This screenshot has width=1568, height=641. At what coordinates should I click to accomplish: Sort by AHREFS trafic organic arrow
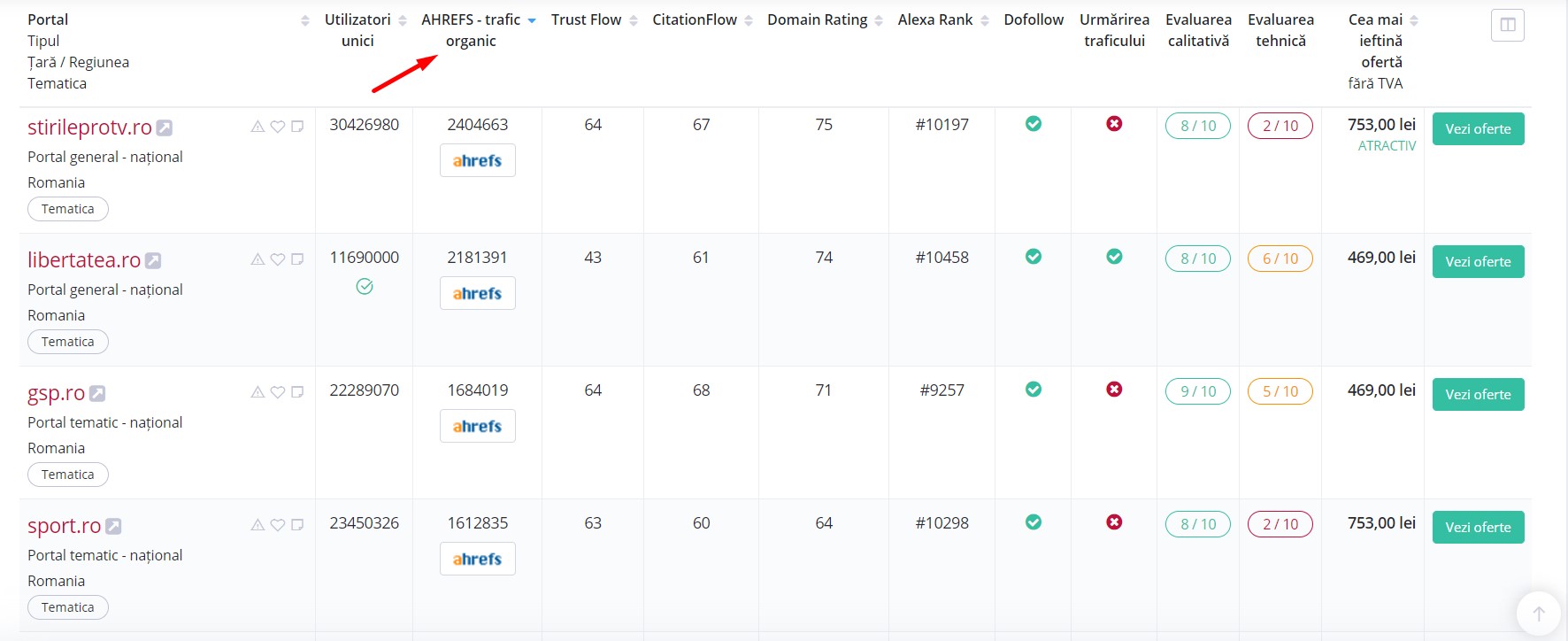[x=532, y=20]
